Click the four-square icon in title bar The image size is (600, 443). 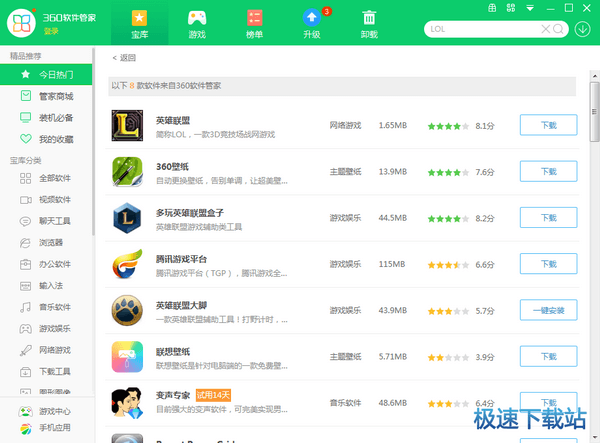(511, 8)
